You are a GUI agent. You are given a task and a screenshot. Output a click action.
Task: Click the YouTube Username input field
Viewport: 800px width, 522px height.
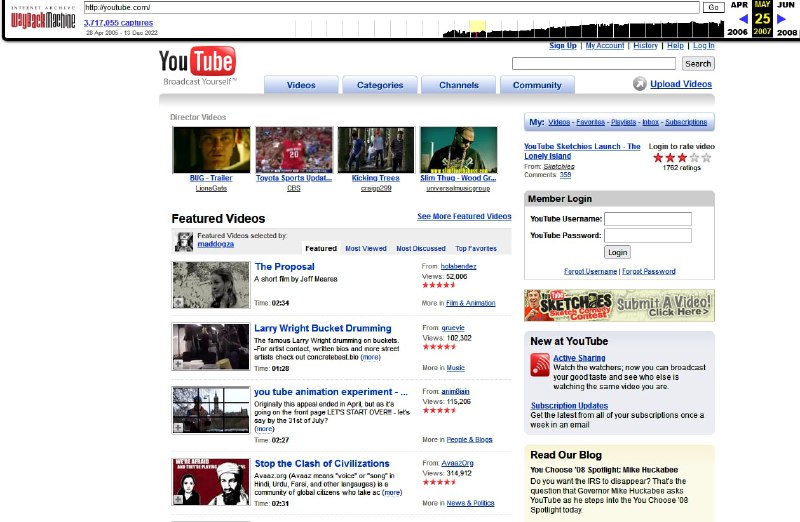(x=648, y=219)
